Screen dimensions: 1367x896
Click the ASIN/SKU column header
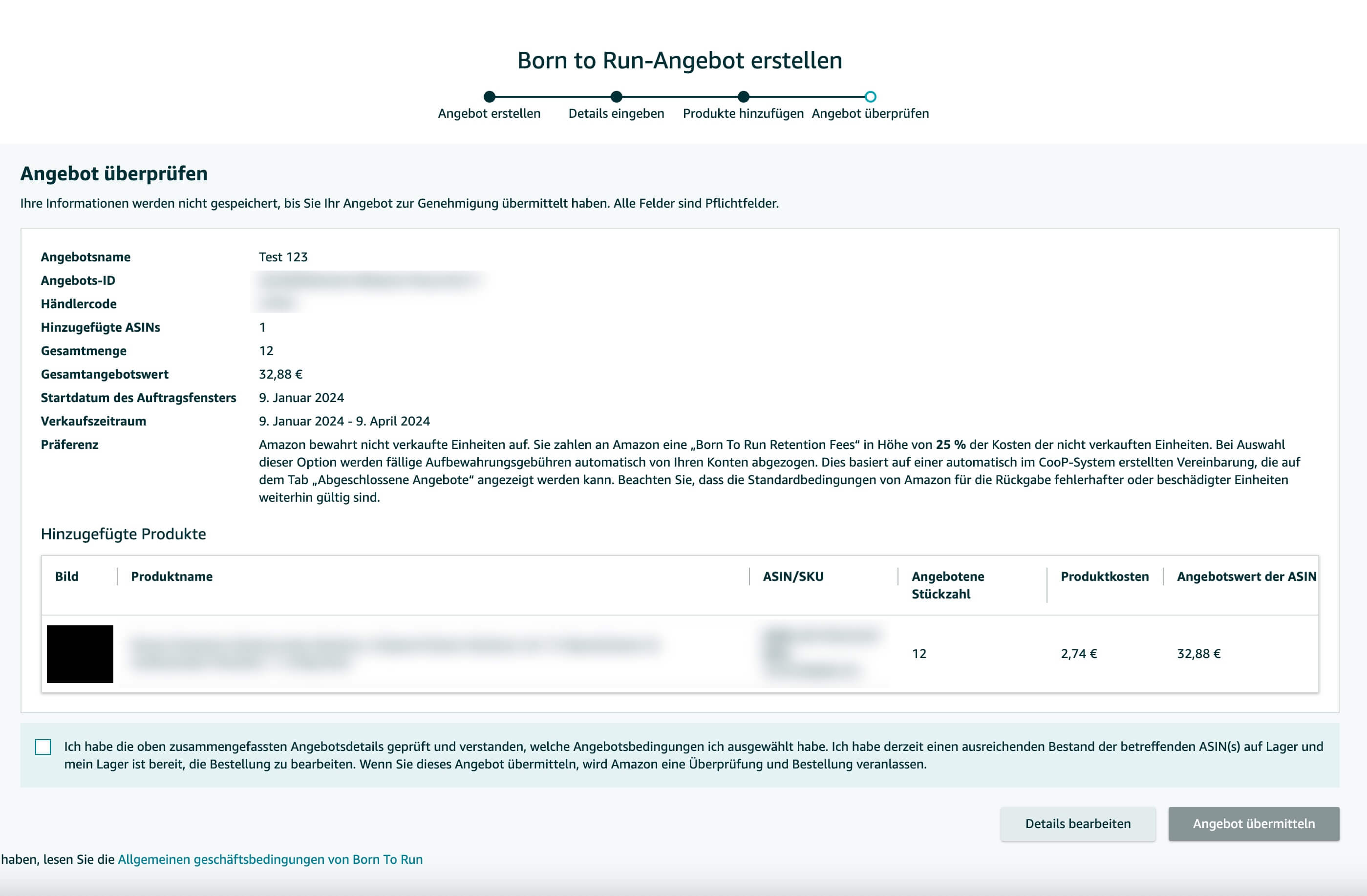point(792,576)
